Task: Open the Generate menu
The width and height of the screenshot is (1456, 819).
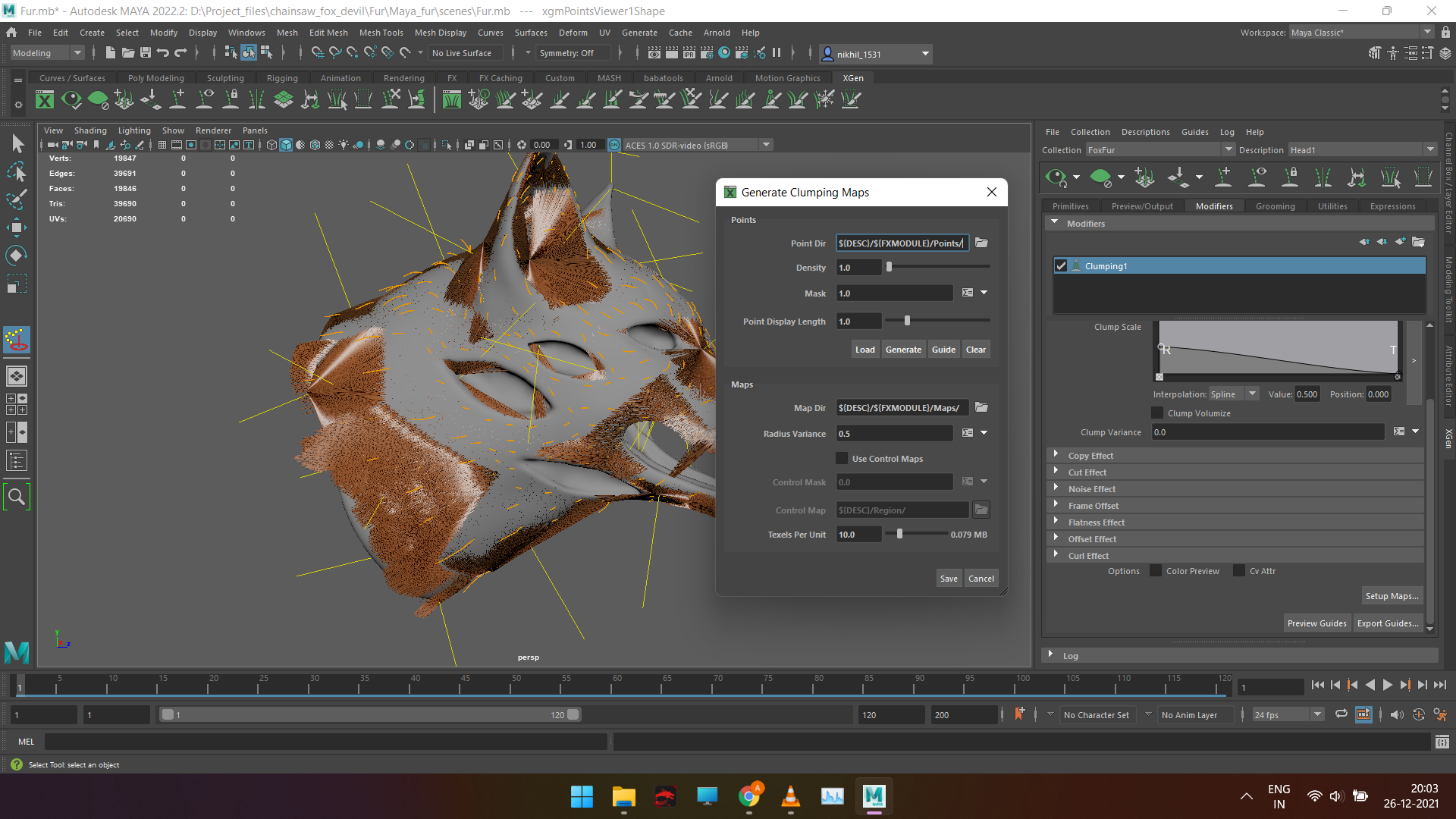Action: click(639, 32)
